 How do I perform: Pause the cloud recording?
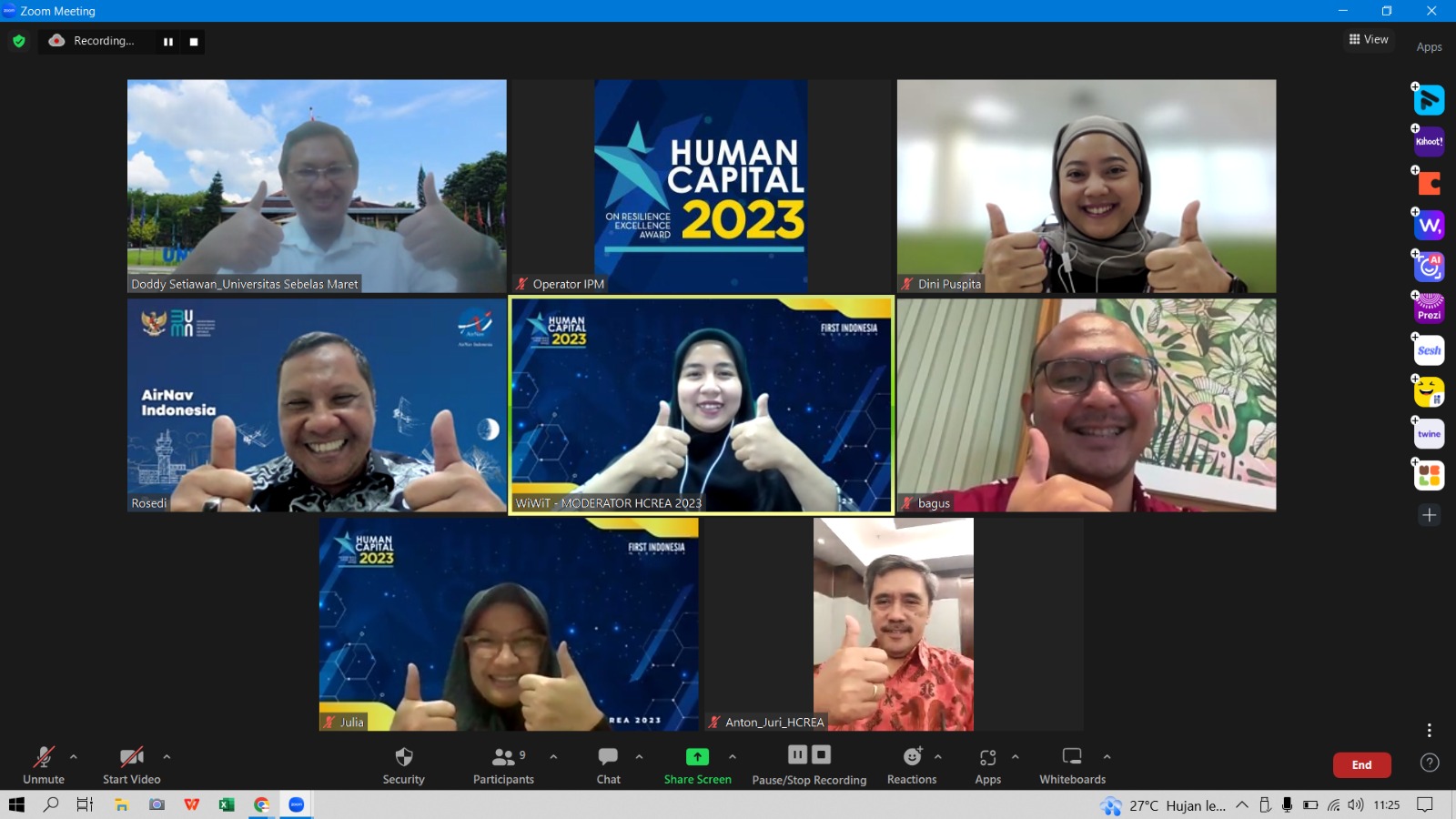[x=168, y=42]
